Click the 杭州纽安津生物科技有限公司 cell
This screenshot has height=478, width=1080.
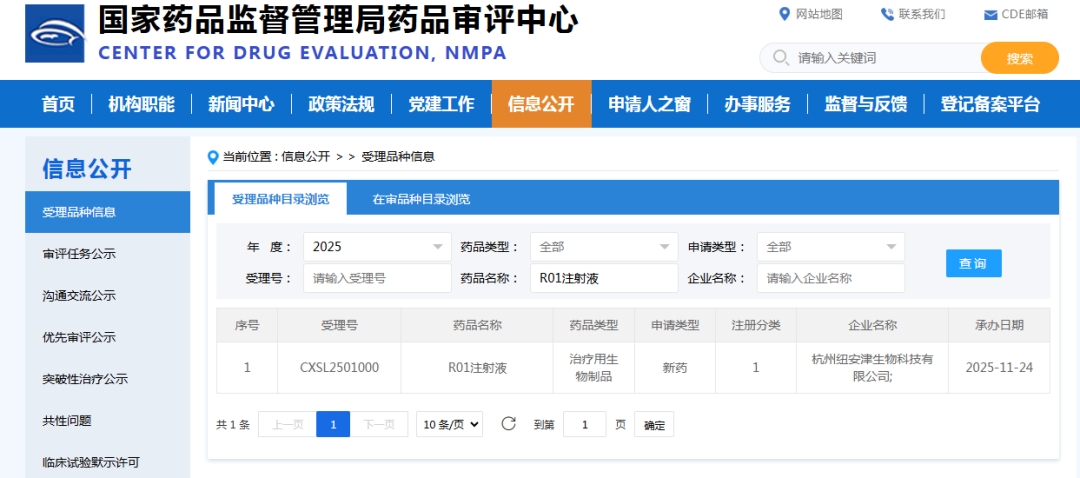(x=873, y=368)
